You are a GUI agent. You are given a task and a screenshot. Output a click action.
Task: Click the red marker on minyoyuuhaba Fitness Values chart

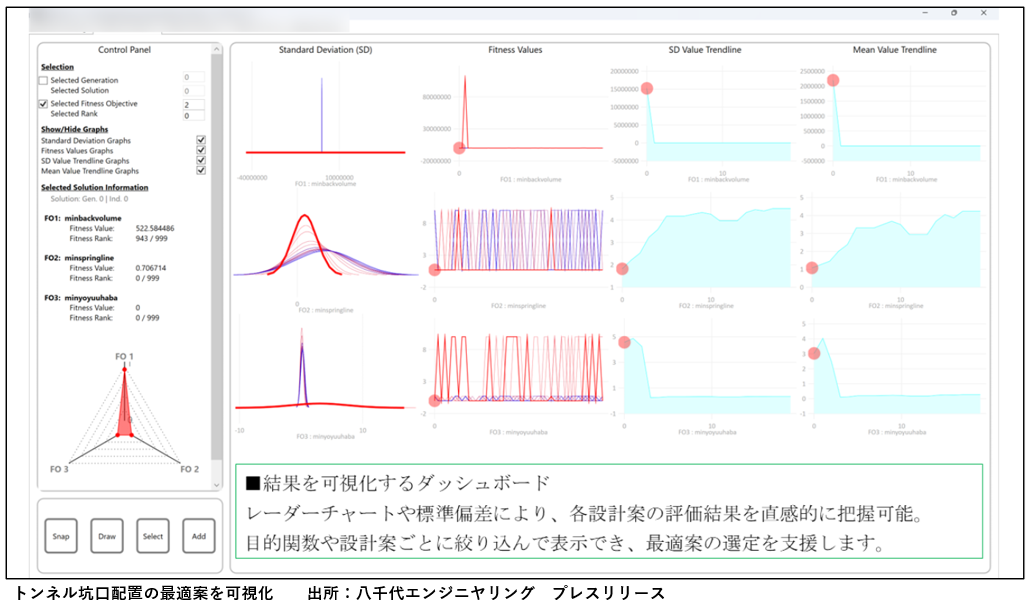pyautogui.click(x=434, y=401)
